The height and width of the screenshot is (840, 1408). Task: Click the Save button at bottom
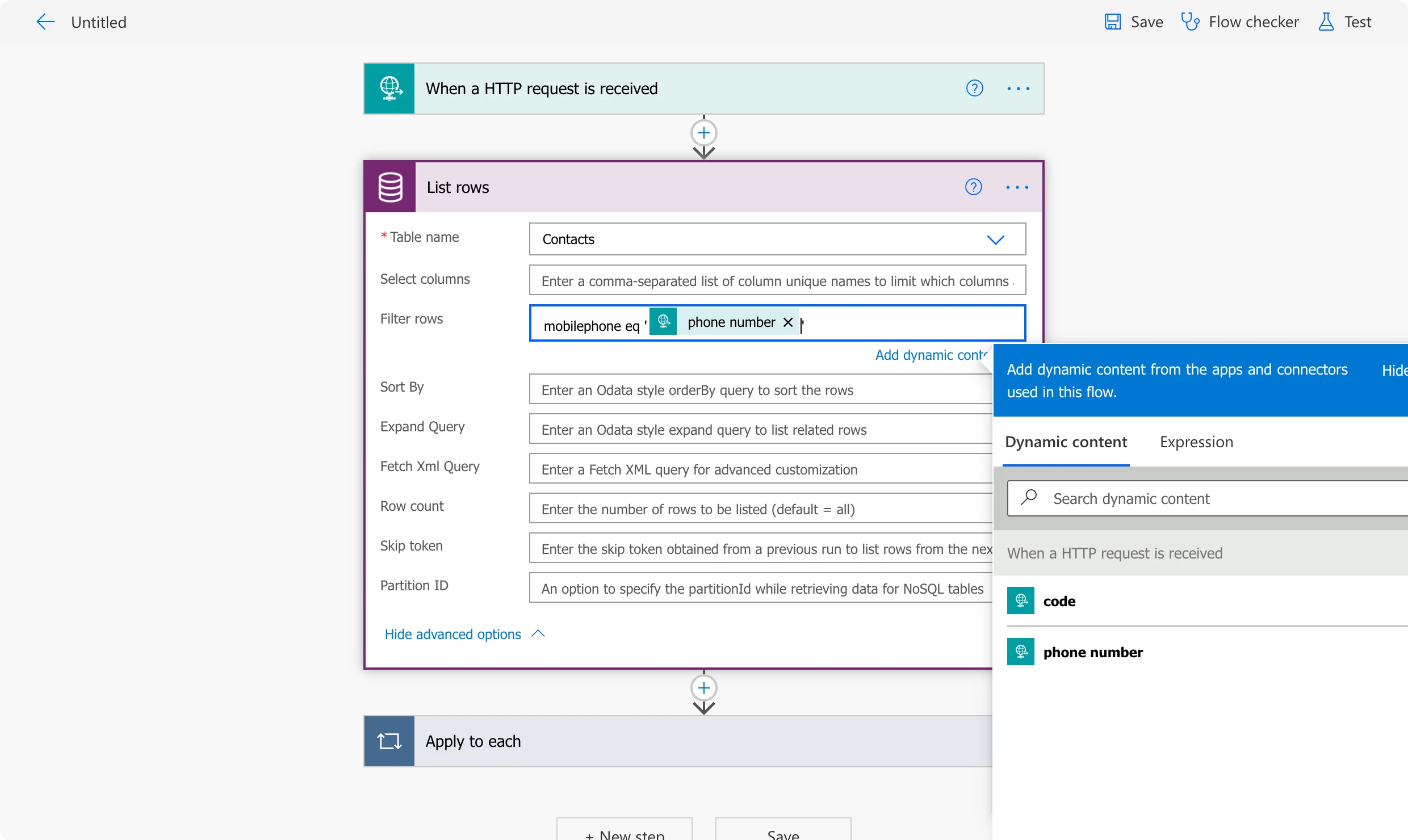pyautogui.click(x=783, y=833)
